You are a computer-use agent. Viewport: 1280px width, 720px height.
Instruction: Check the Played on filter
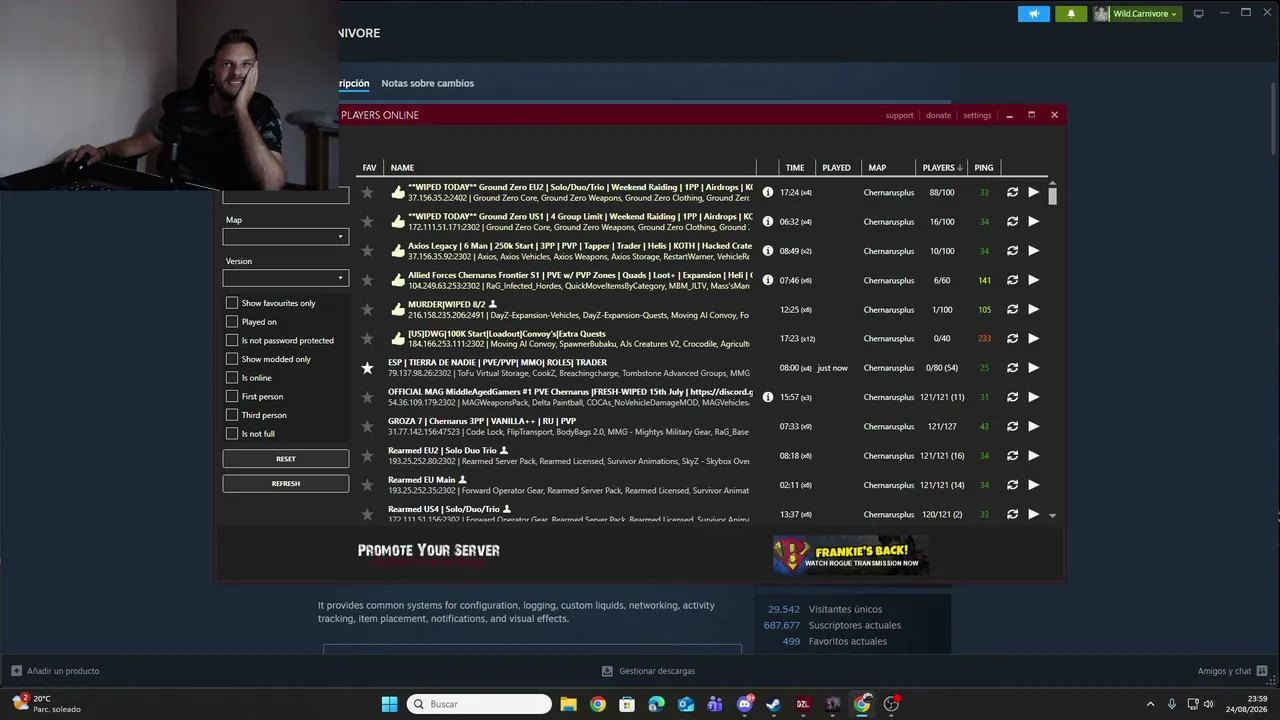pos(232,322)
